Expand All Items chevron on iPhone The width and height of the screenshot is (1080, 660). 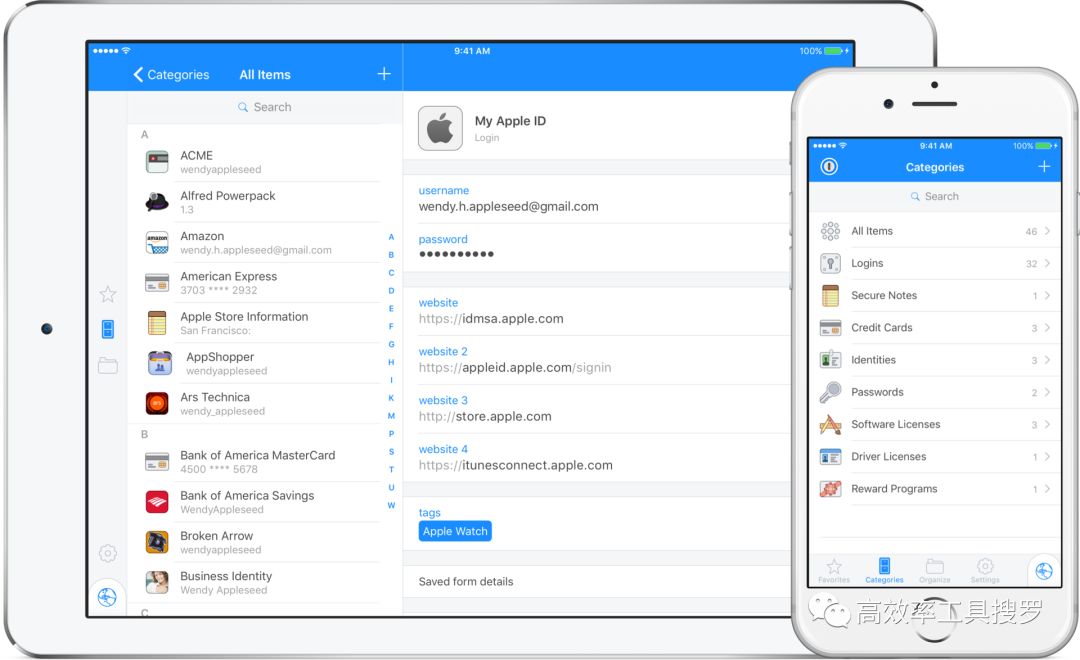click(1047, 231)
